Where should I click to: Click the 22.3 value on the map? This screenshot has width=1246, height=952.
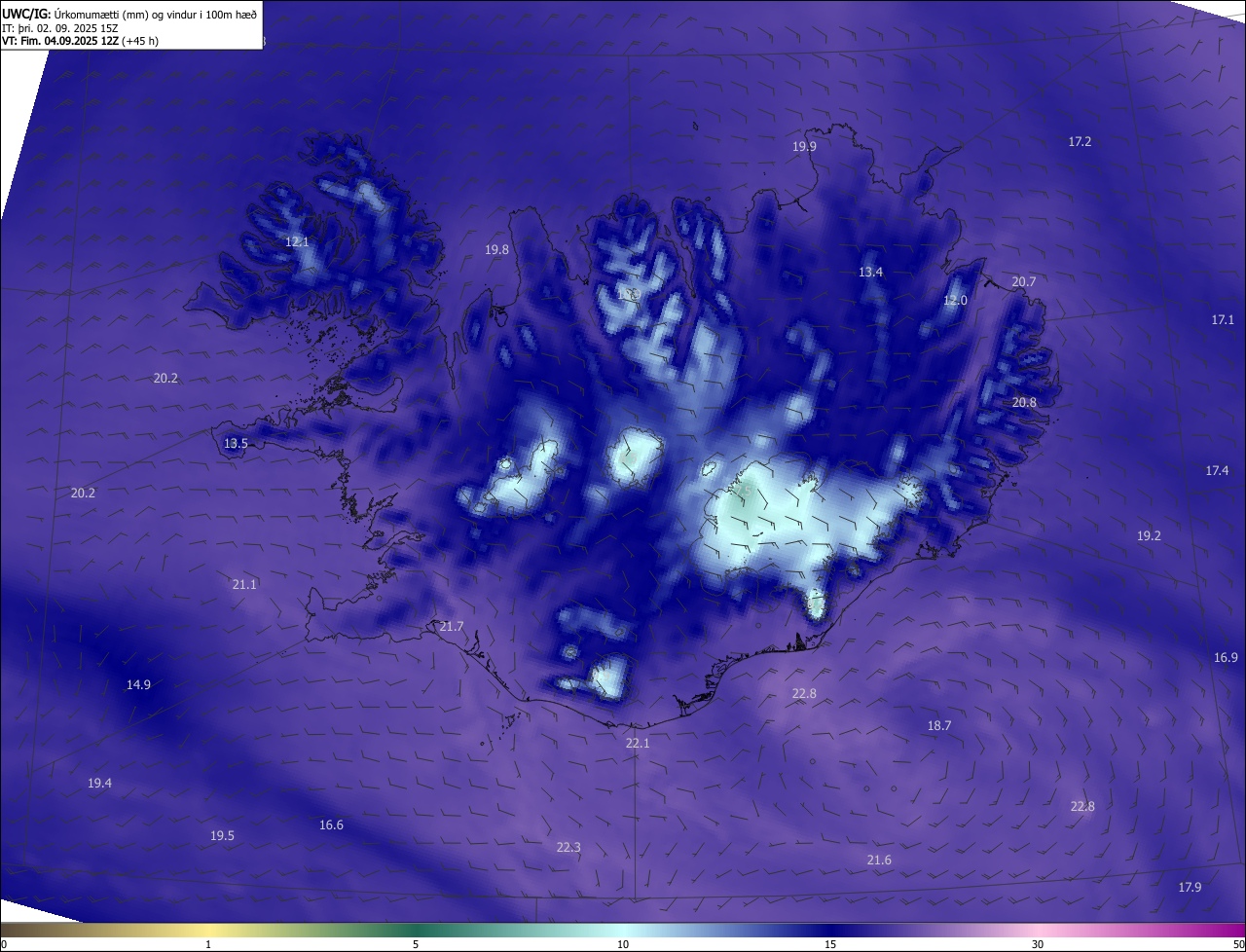pos(568,847)
